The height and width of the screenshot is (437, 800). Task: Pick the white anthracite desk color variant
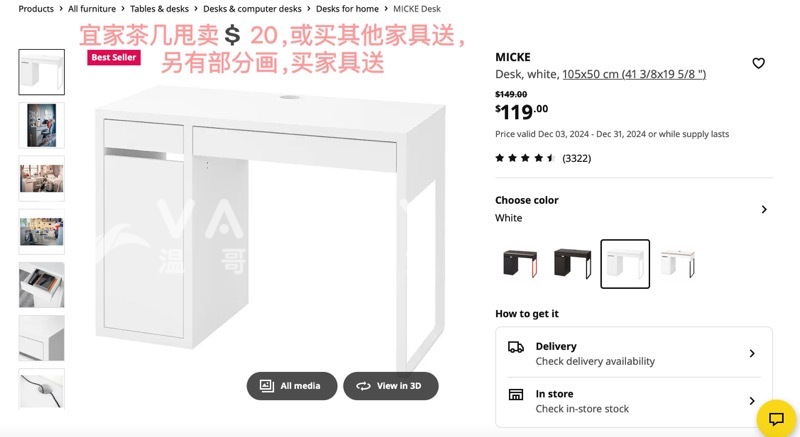pos(678,264)
